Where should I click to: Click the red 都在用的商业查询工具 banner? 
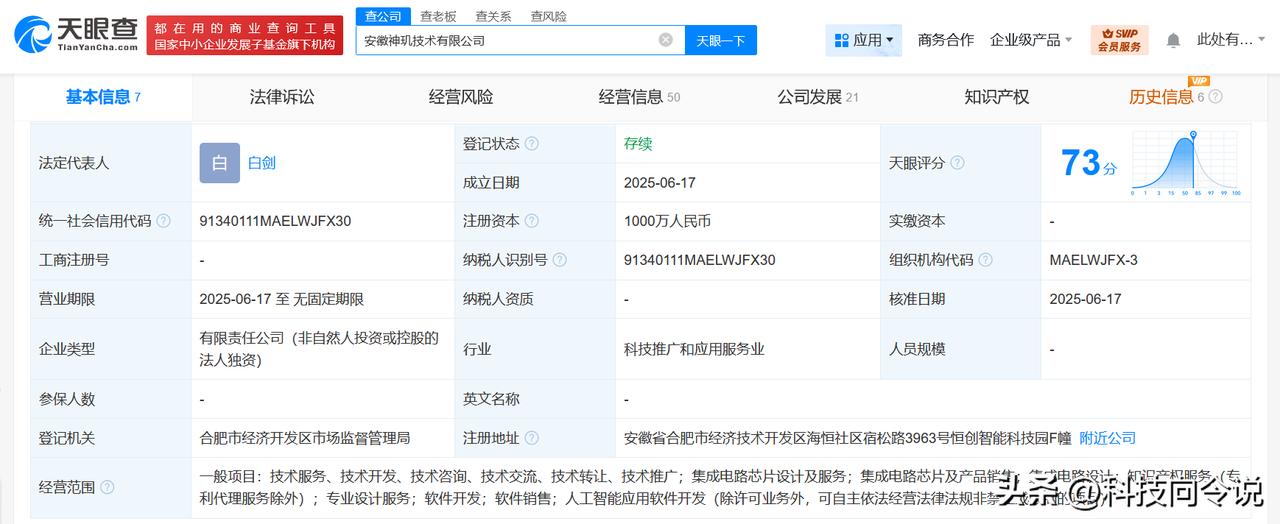[x=246, y=35]
